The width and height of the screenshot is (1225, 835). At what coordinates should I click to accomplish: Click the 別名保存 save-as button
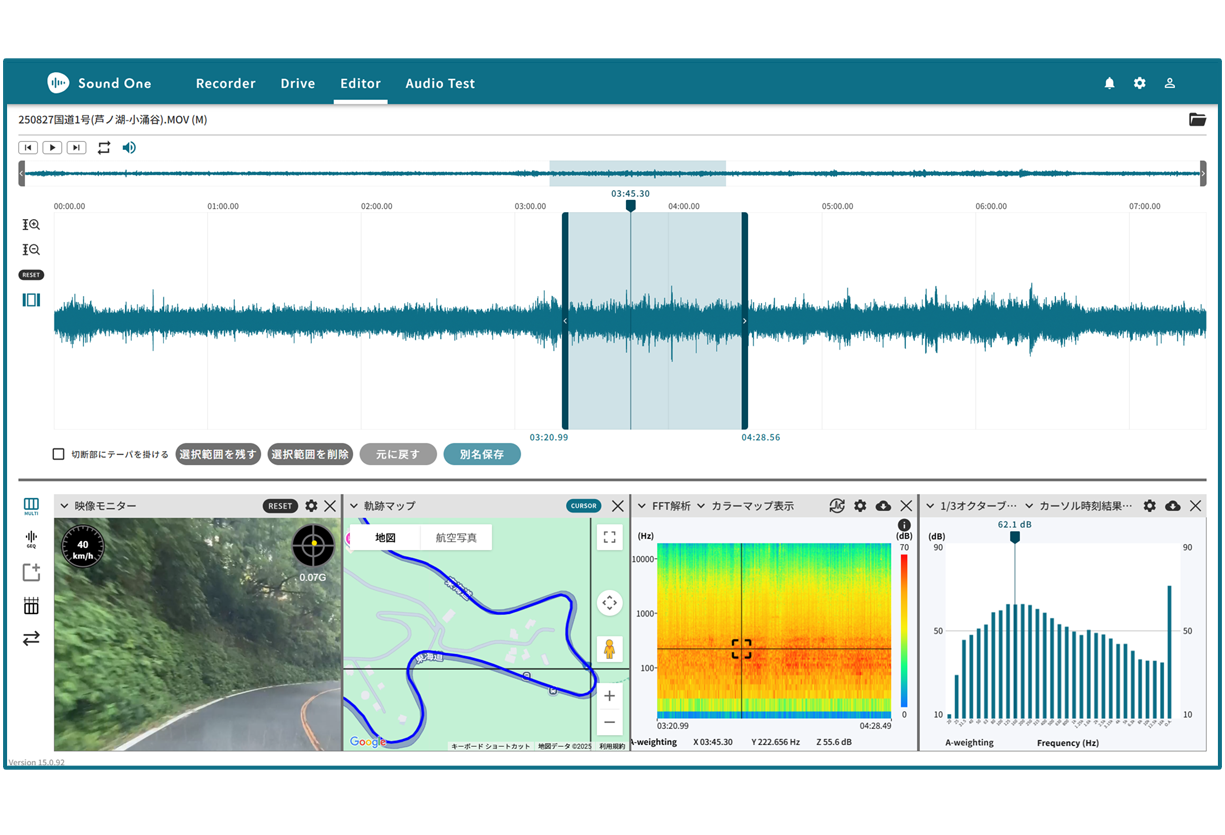(x=482, y=454)
